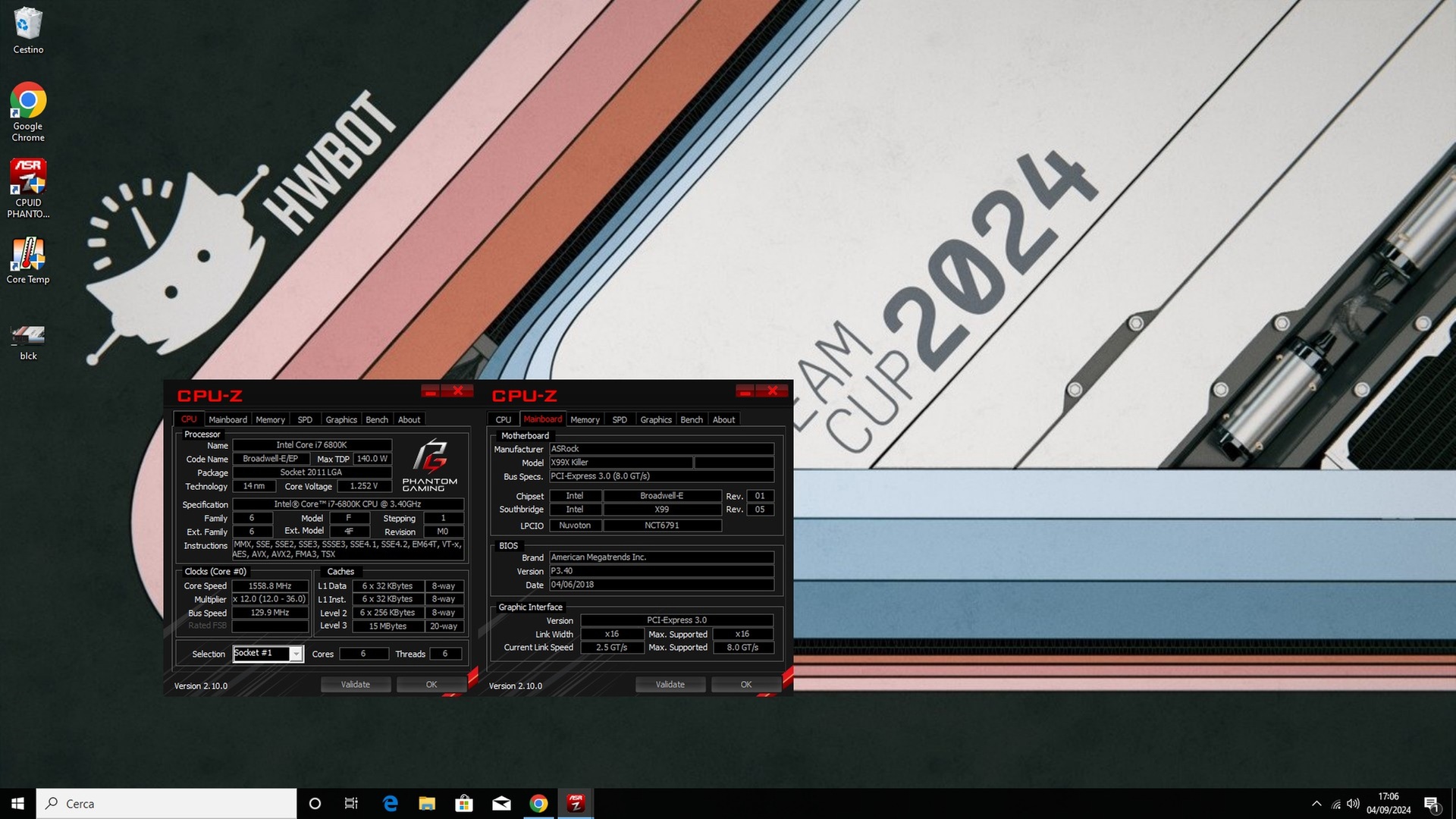1456x819 pixels.
Task: Open Graphics tab in right CPU-Z window
Action: (656, 419)
